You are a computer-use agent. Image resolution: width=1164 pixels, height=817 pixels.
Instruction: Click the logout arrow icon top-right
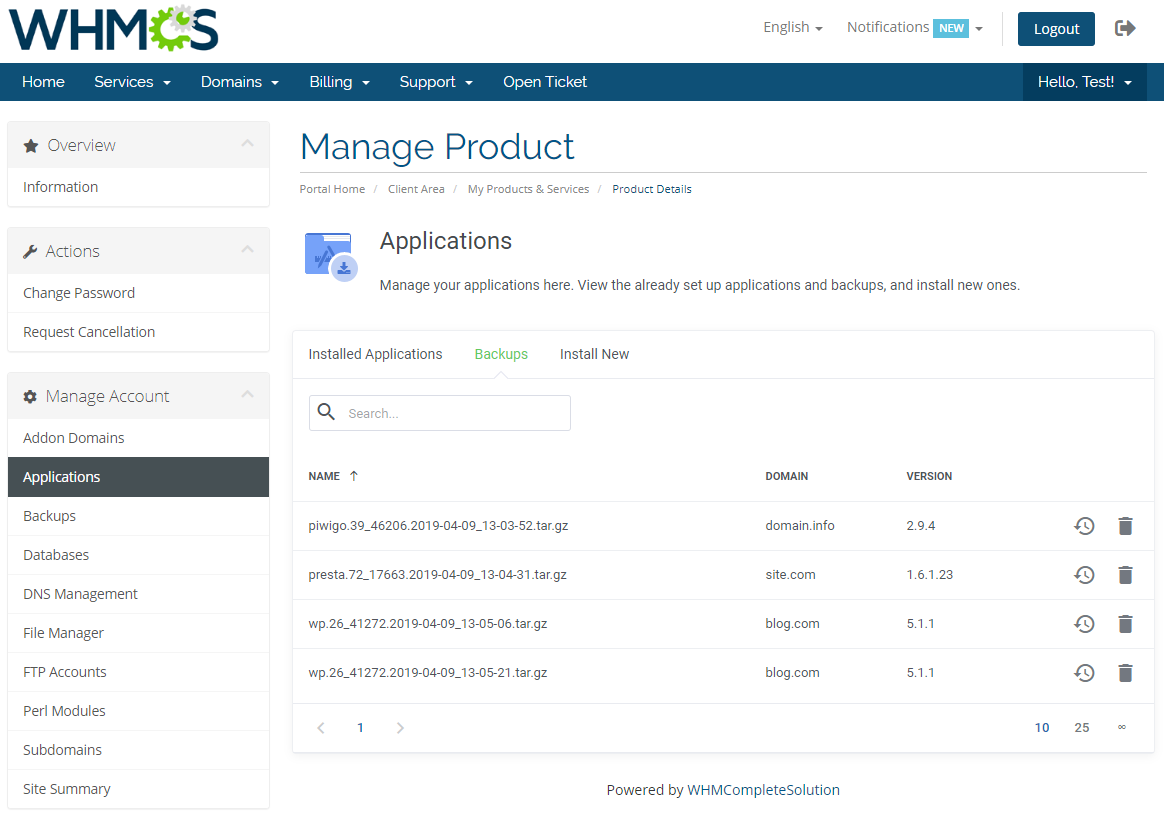1125,28
